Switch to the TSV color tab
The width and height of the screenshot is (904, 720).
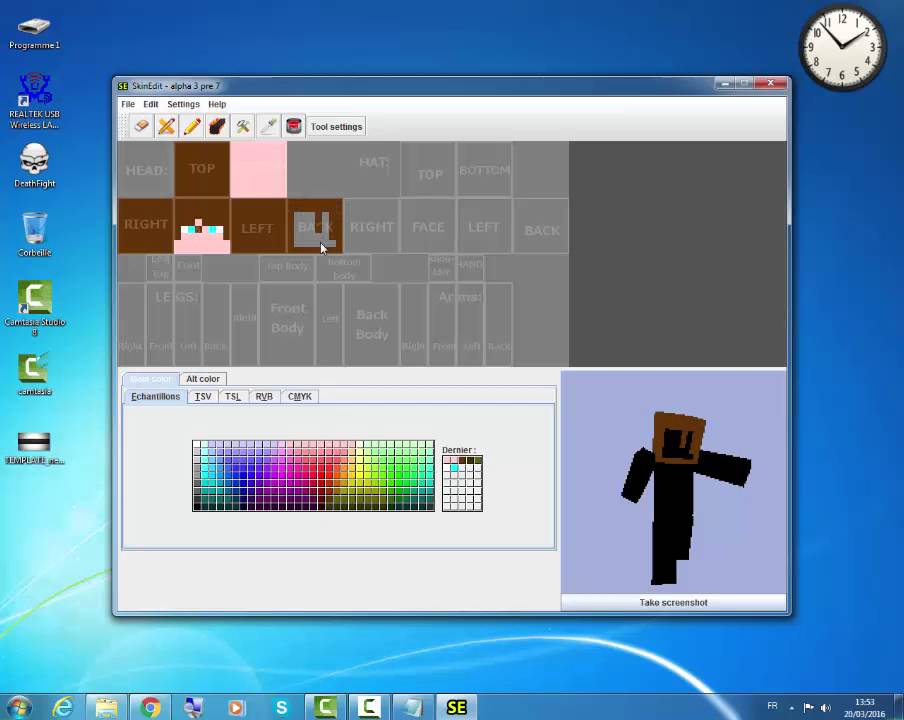pos(203,397)
